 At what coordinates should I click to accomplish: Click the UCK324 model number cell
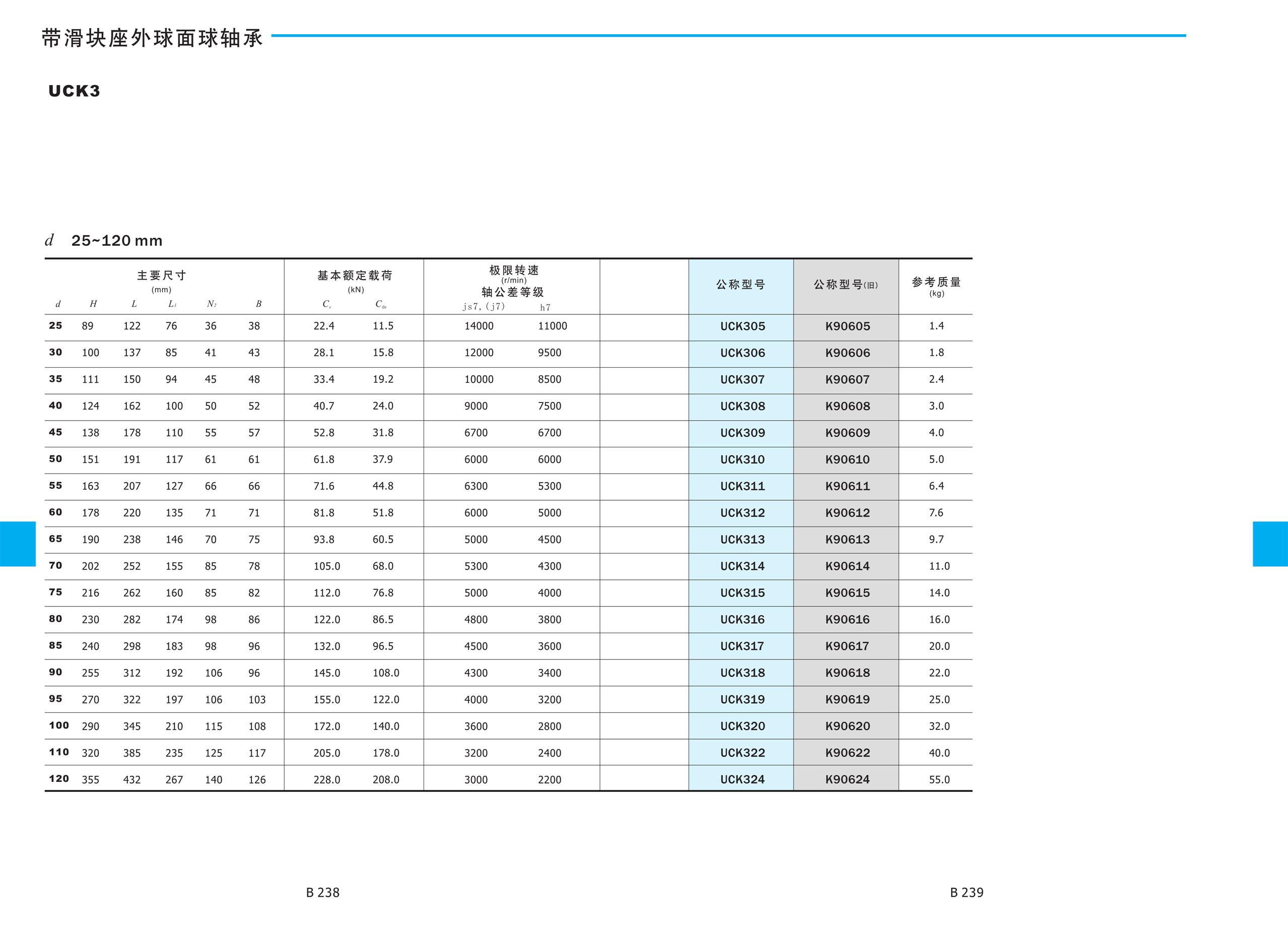pos(742,780)
